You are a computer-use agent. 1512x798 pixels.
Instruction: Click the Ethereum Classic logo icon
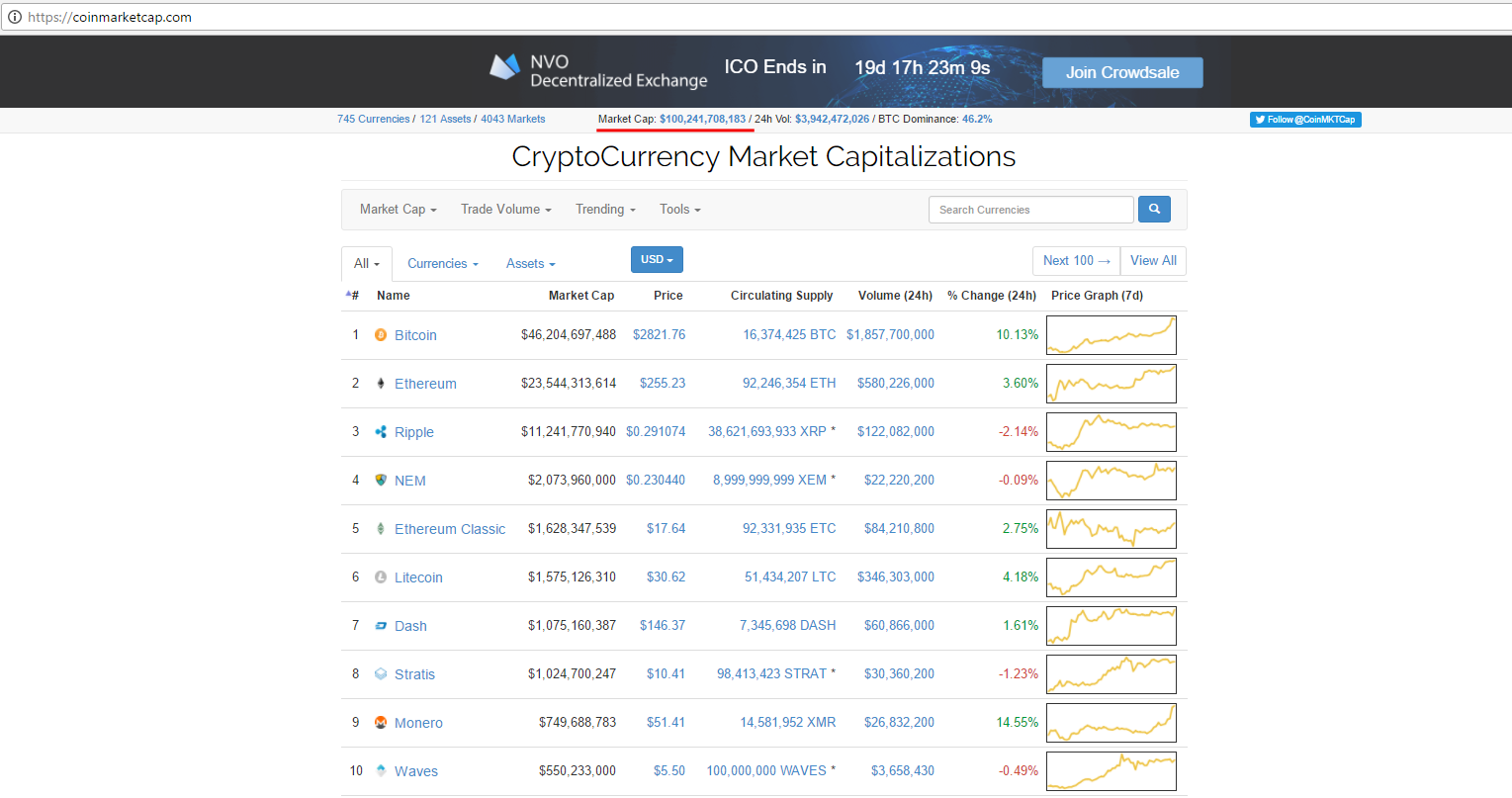coord(381,529)
